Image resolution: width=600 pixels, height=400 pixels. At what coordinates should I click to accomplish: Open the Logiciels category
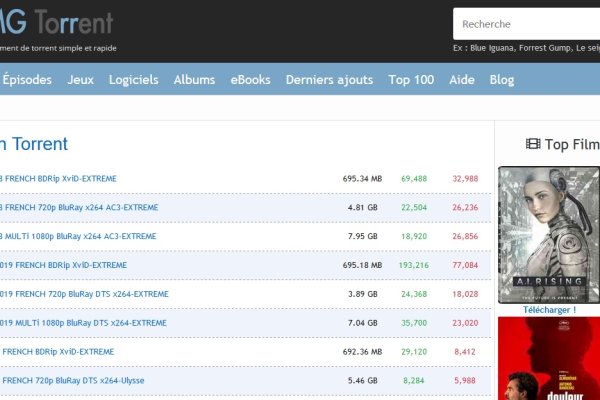pyautogui.click(x=134, y=80)
